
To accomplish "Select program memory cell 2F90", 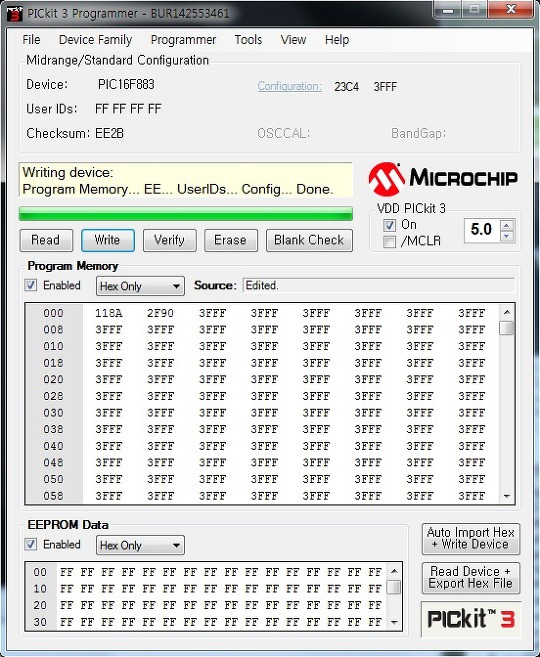I will tap(160, 313).
